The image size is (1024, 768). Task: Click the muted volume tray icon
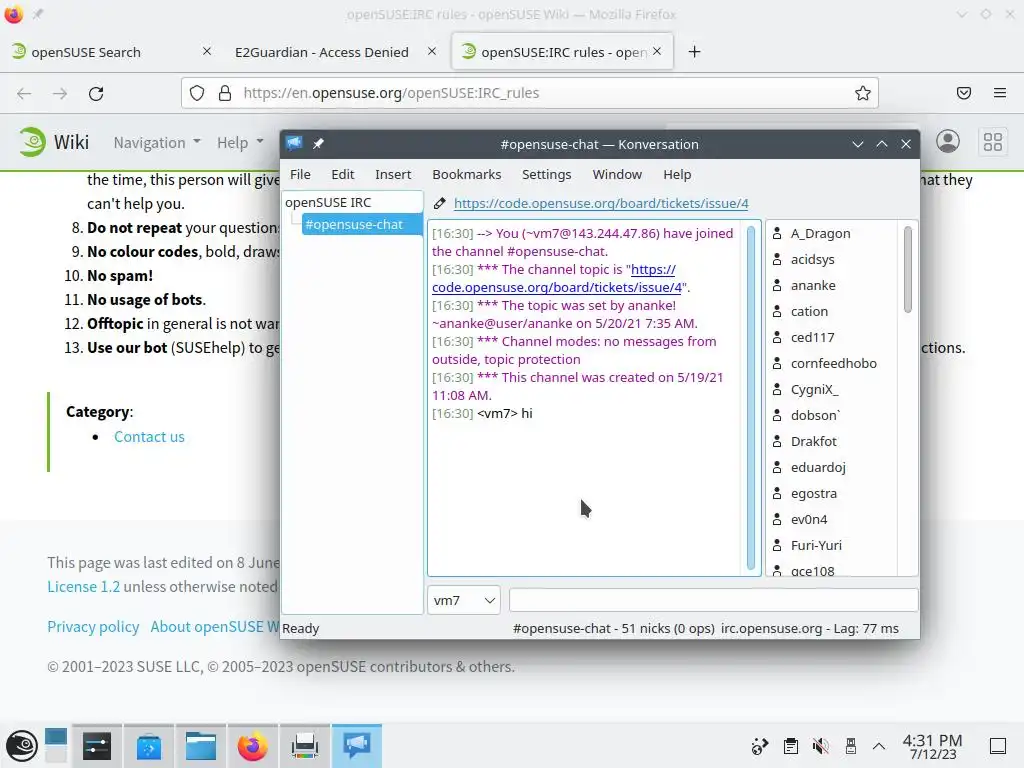pyautogui.click(x=820, y=746)
